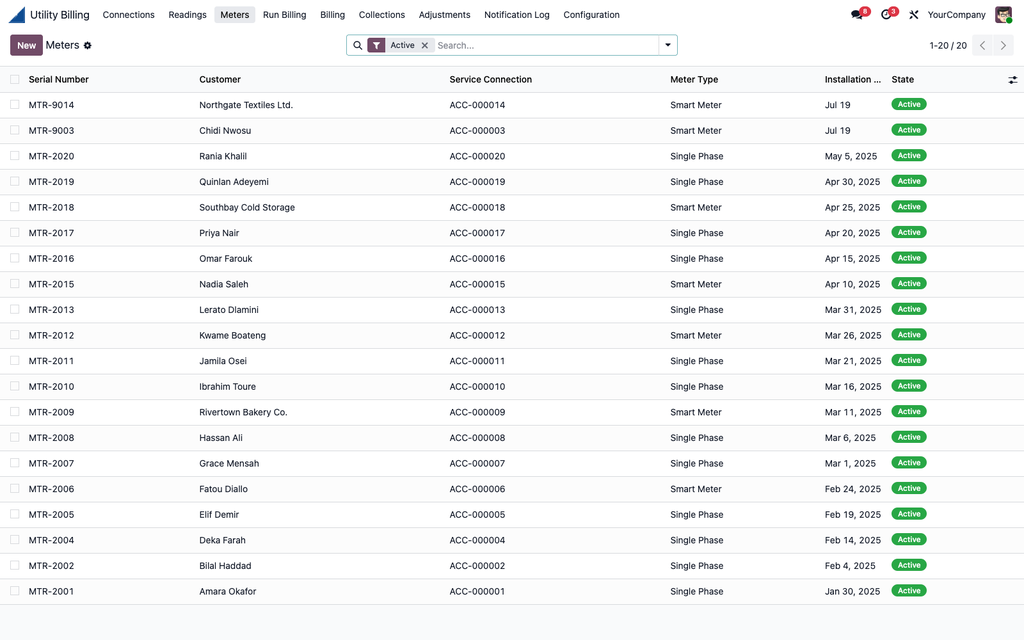Screen dimensions: 1024x640
Task: Open the conversations messages icon
Action: (857, 14)
